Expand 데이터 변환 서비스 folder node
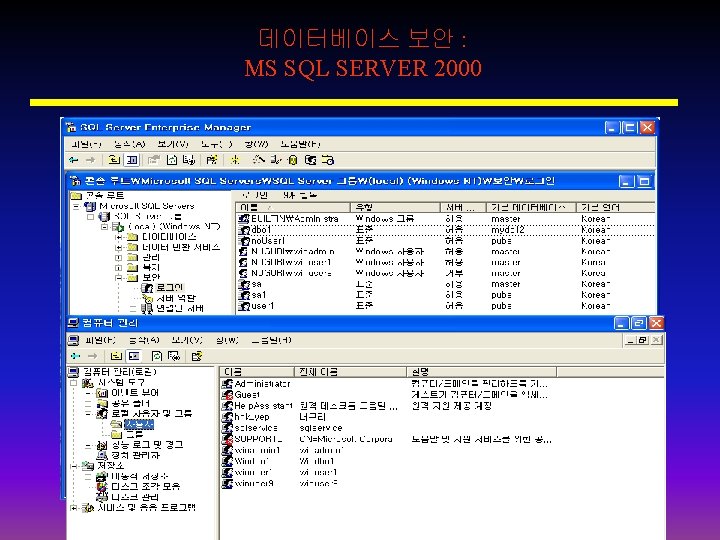The height and width of the screenshot is (540, 720). (118, 248)
